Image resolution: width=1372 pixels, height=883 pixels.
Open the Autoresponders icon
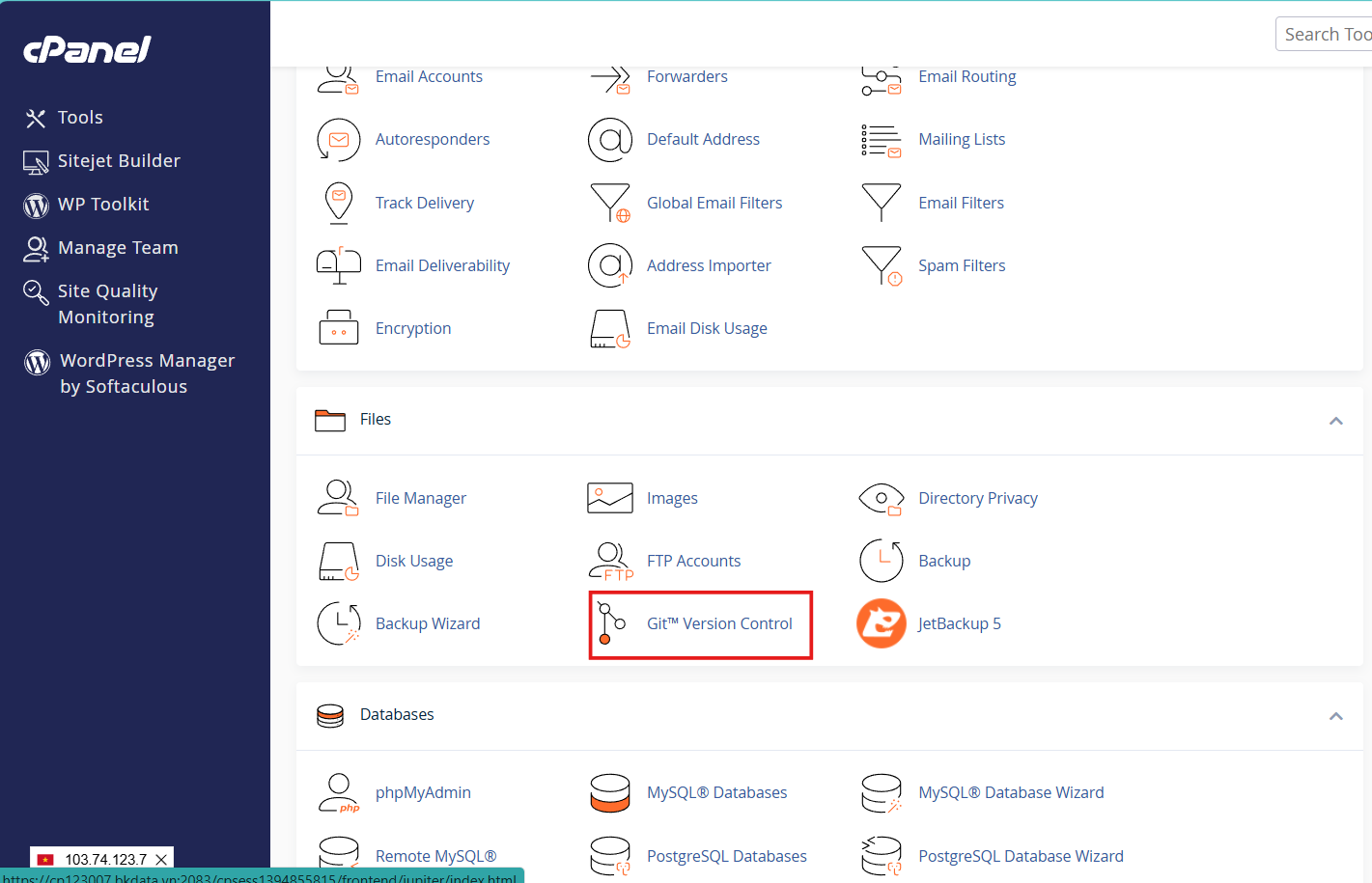pos(339,140)
